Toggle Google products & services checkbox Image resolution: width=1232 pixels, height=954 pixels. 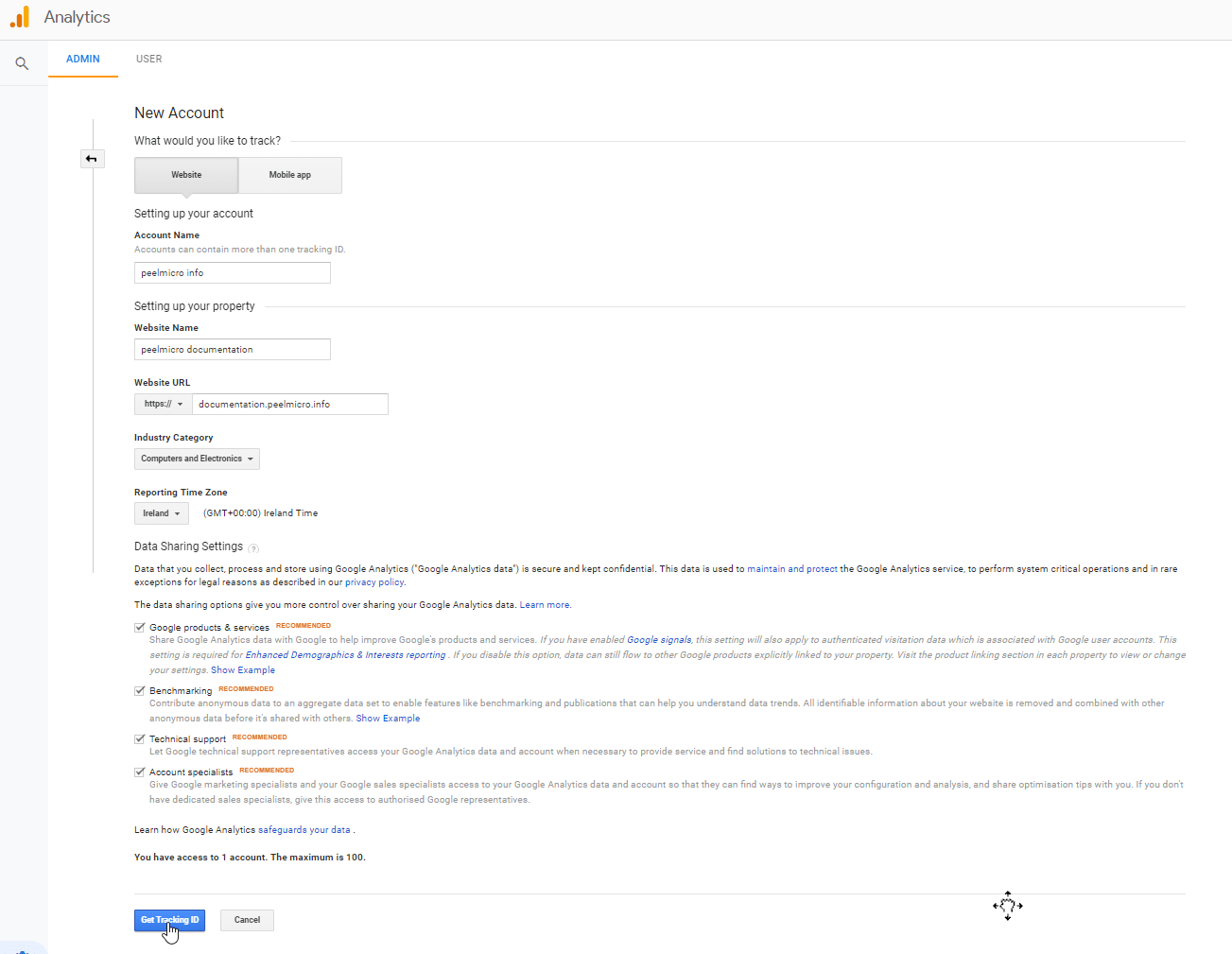[x=140, y=627]
